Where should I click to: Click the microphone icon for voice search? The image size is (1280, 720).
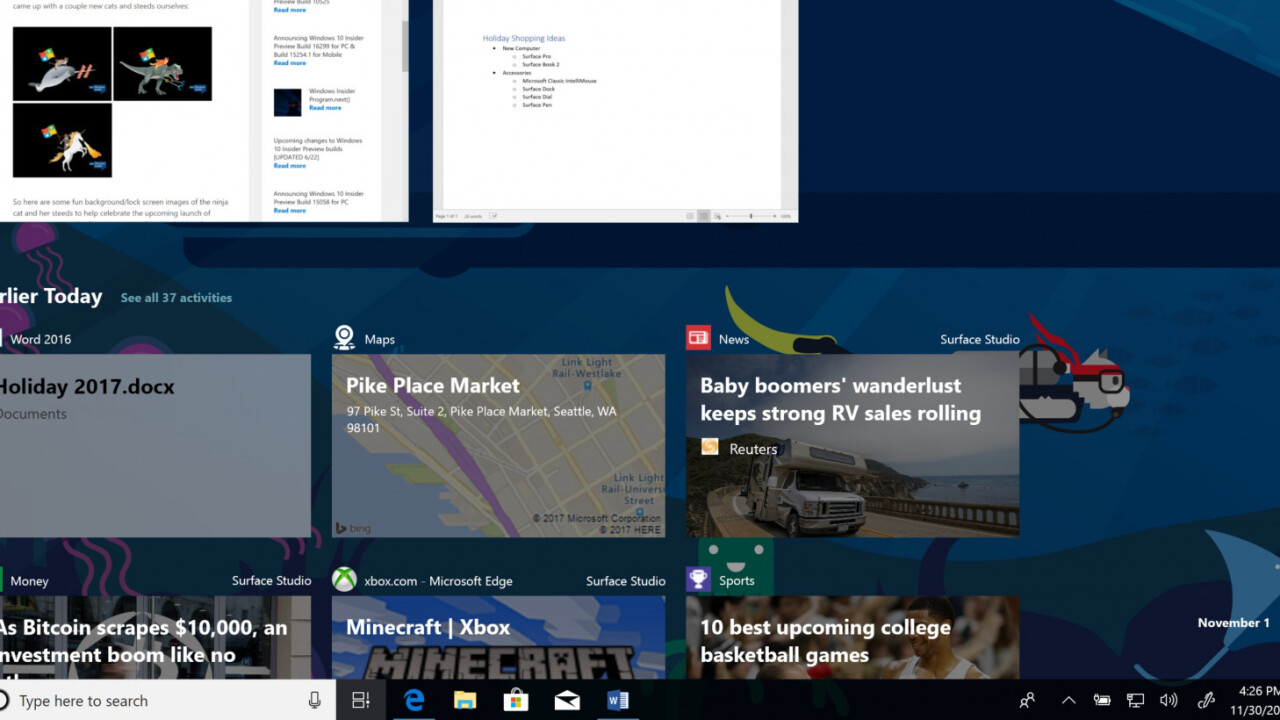tap(313, 700)
